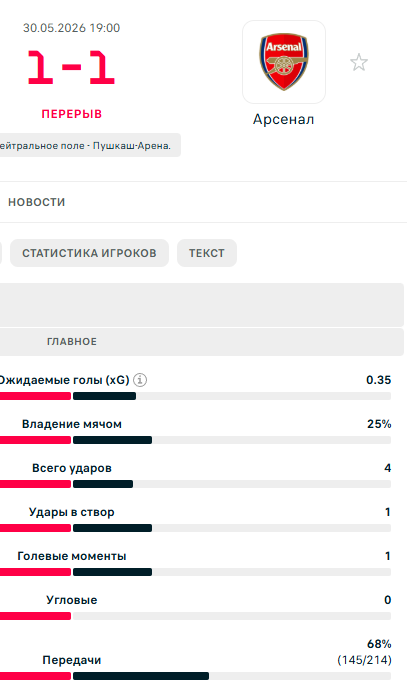Open the Арсенал team name link
Screen dimensions: 407x695
(x=284, y=119)
